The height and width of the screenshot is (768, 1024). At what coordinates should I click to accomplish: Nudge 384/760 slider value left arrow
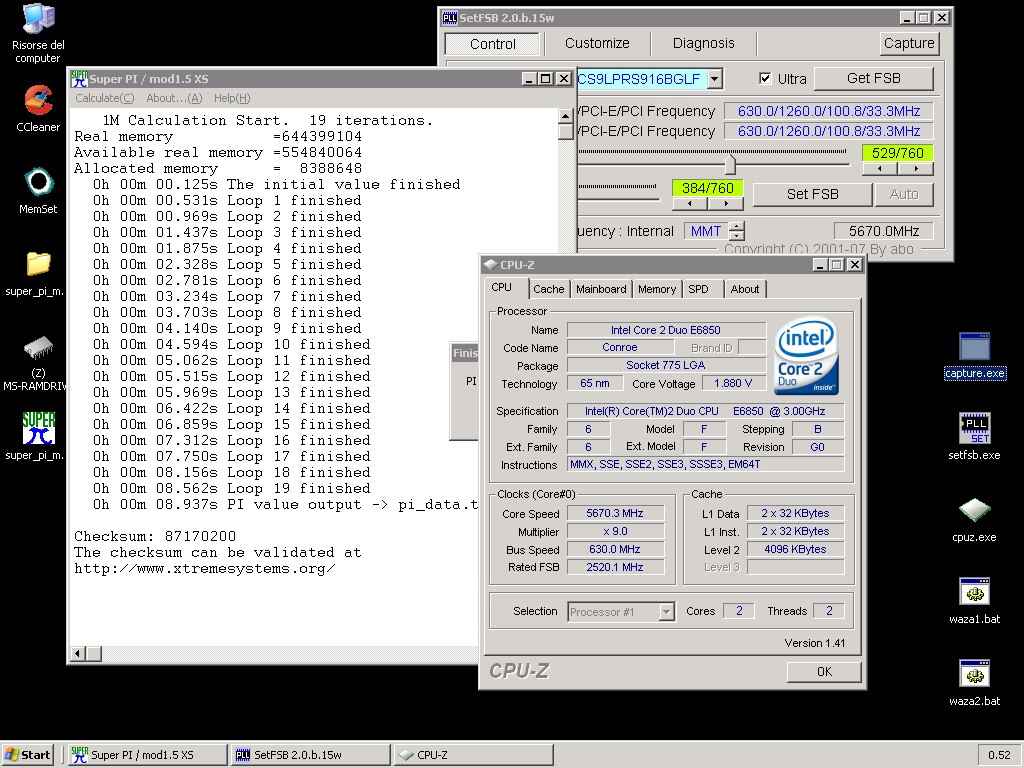coord(690,204)
